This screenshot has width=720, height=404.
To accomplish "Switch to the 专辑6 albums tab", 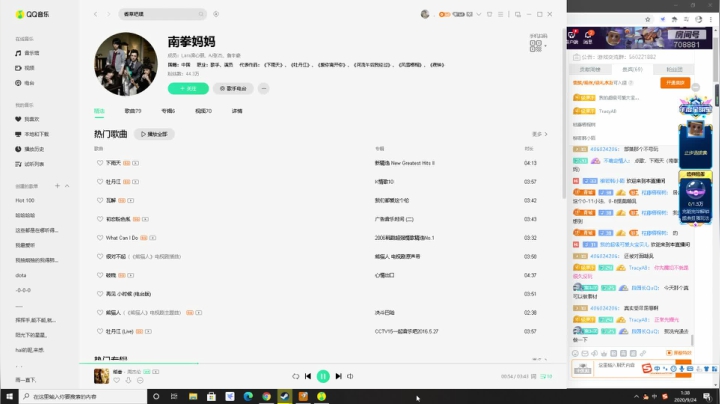I will [x=168, y=111].
